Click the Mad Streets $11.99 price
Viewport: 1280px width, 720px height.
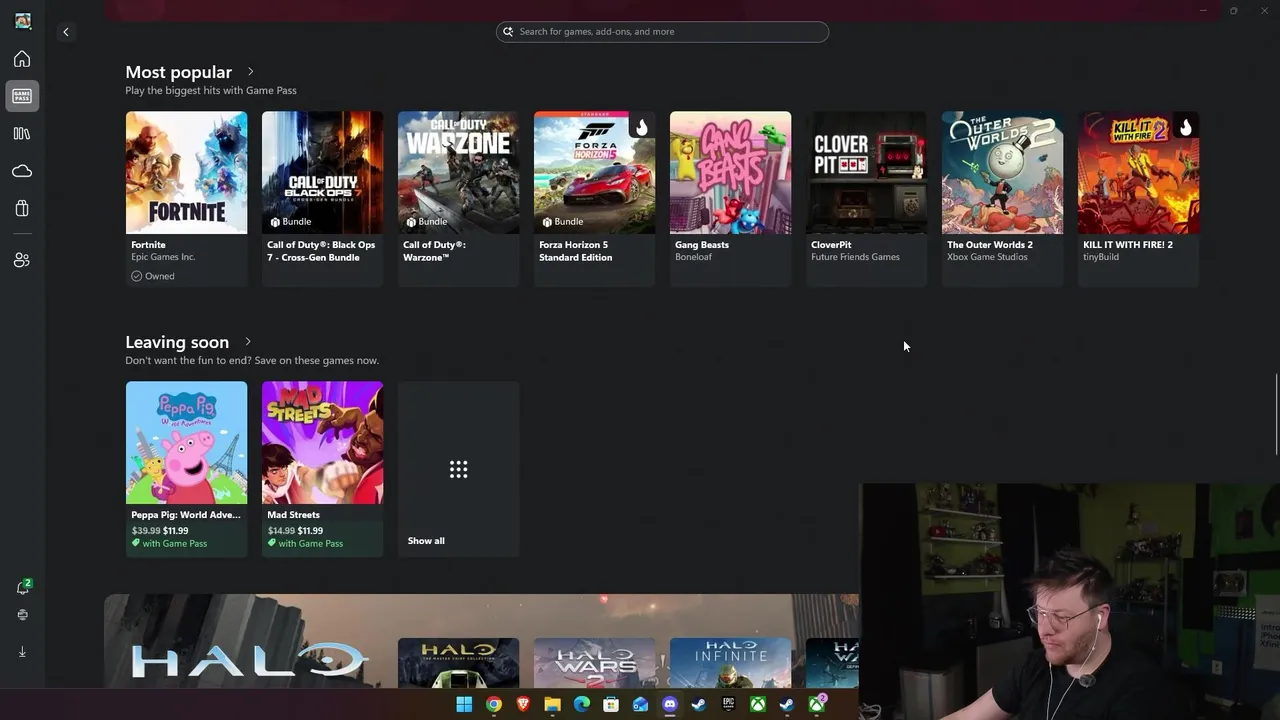[x=310, y=531]
